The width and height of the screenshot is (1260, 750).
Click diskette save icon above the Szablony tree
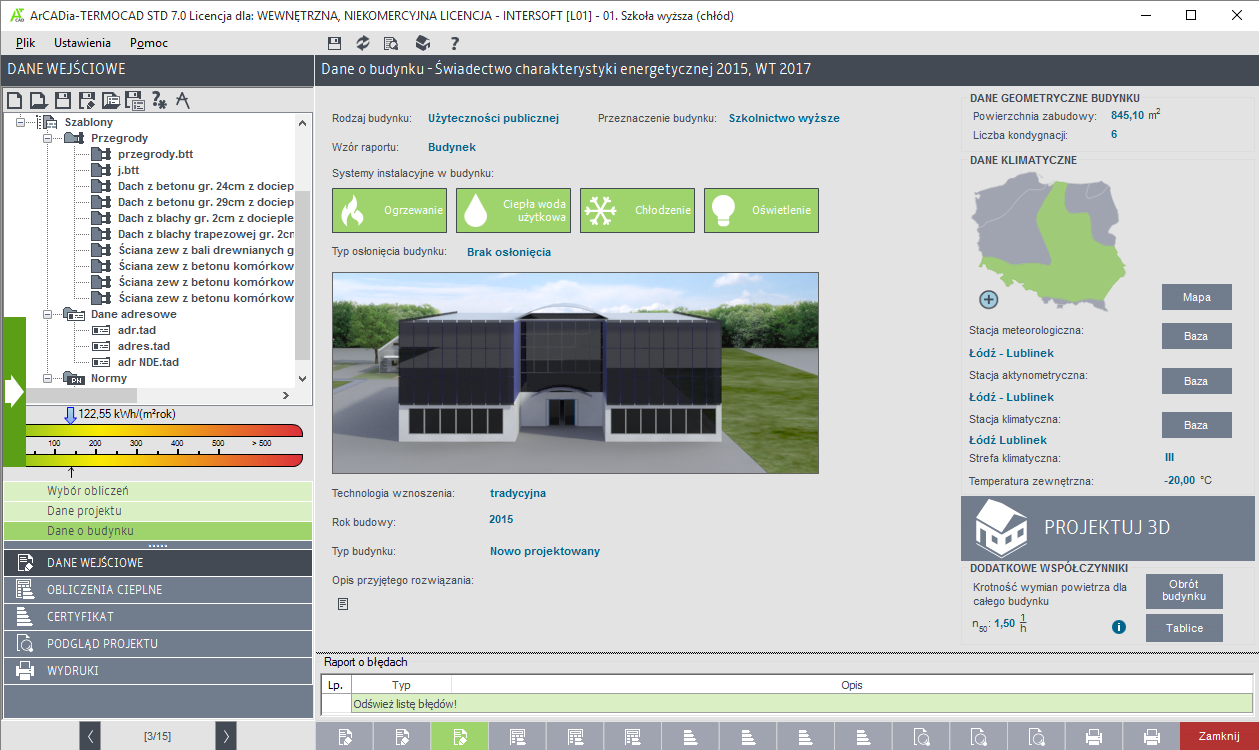click(62, 100)
